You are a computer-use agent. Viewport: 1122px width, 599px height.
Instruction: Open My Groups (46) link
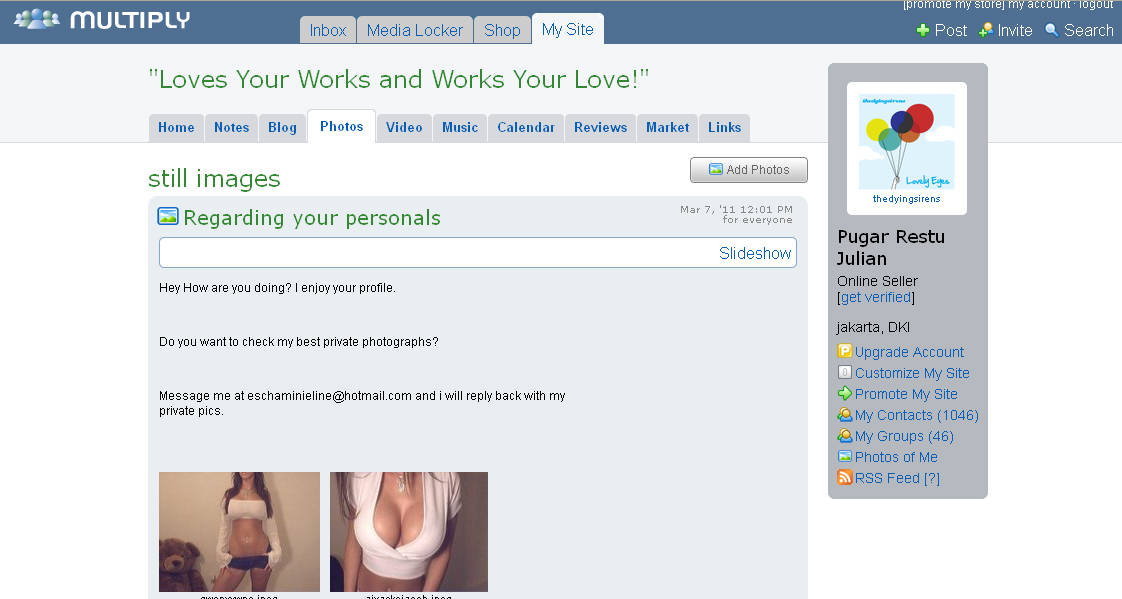[x=904, y=436]
